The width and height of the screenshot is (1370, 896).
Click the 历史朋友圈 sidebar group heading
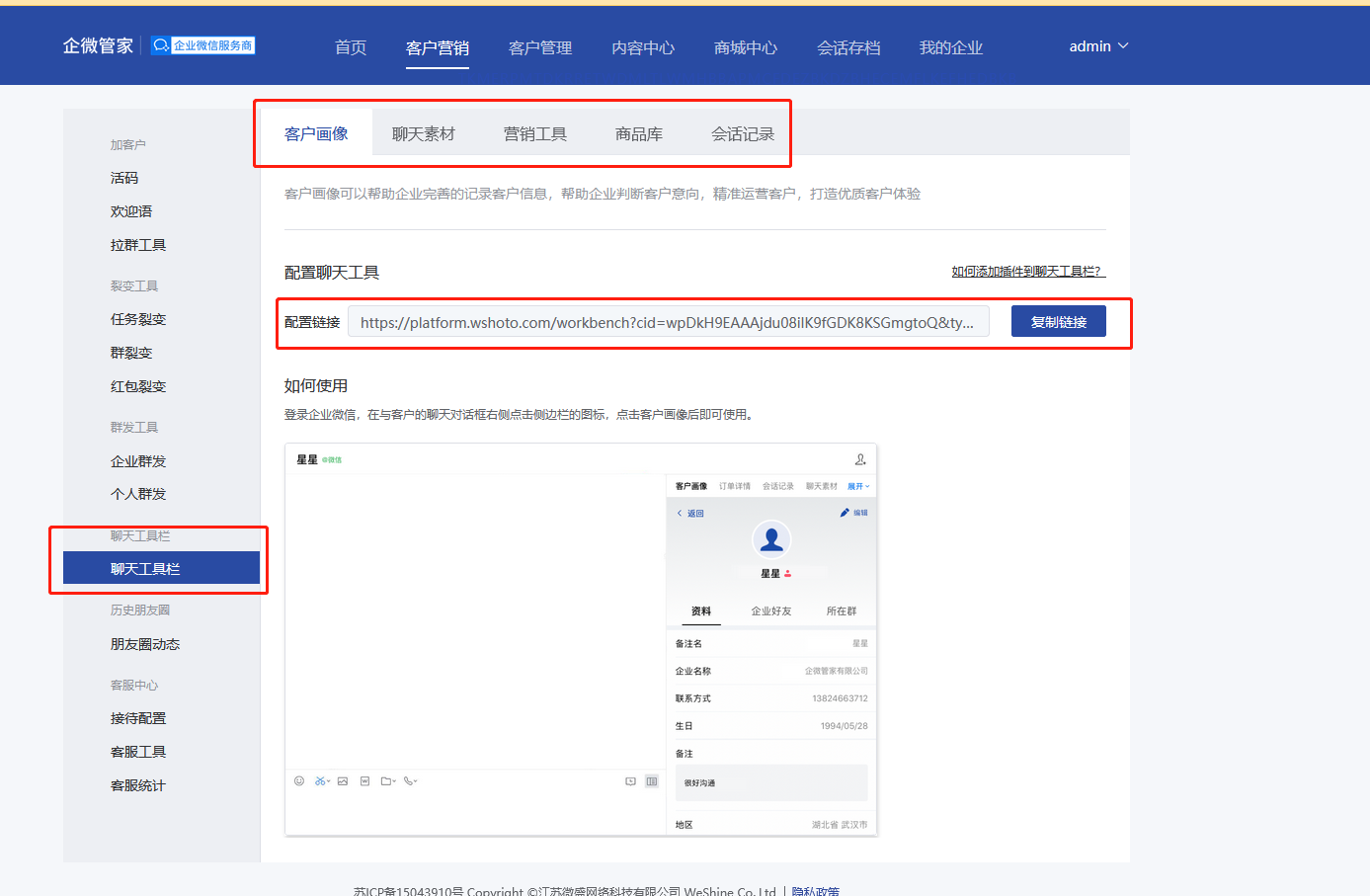(140, 610)
